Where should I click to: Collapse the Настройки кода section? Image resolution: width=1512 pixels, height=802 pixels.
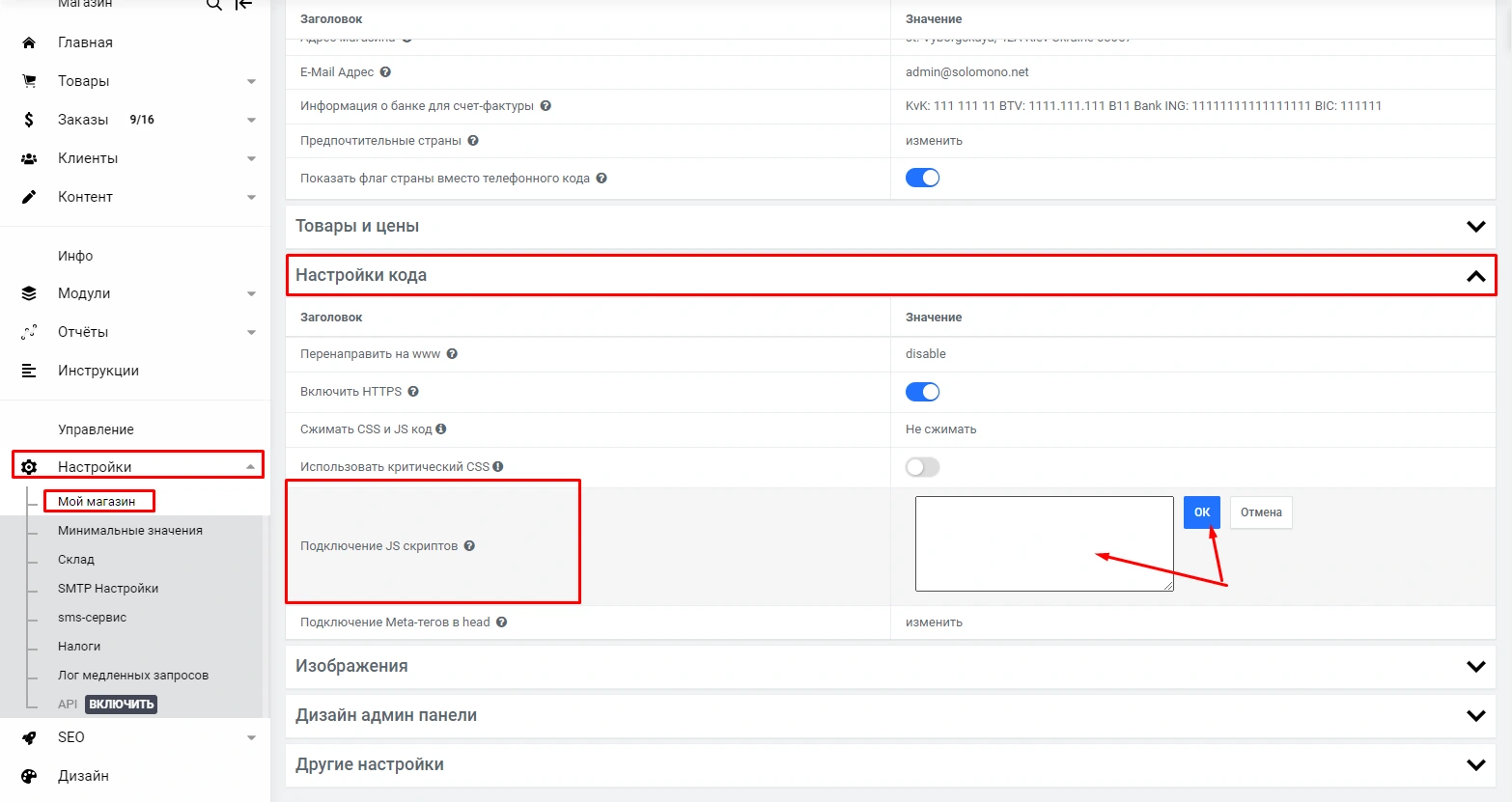coord(1475,276)
